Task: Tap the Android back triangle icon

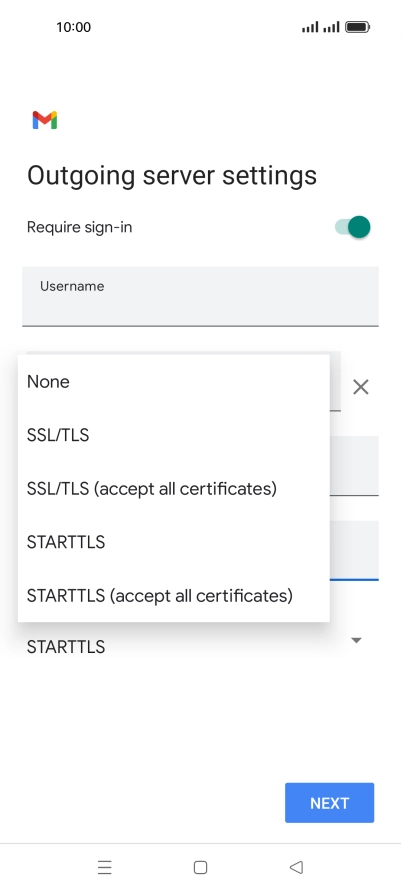Action: (x=296, y=867)
